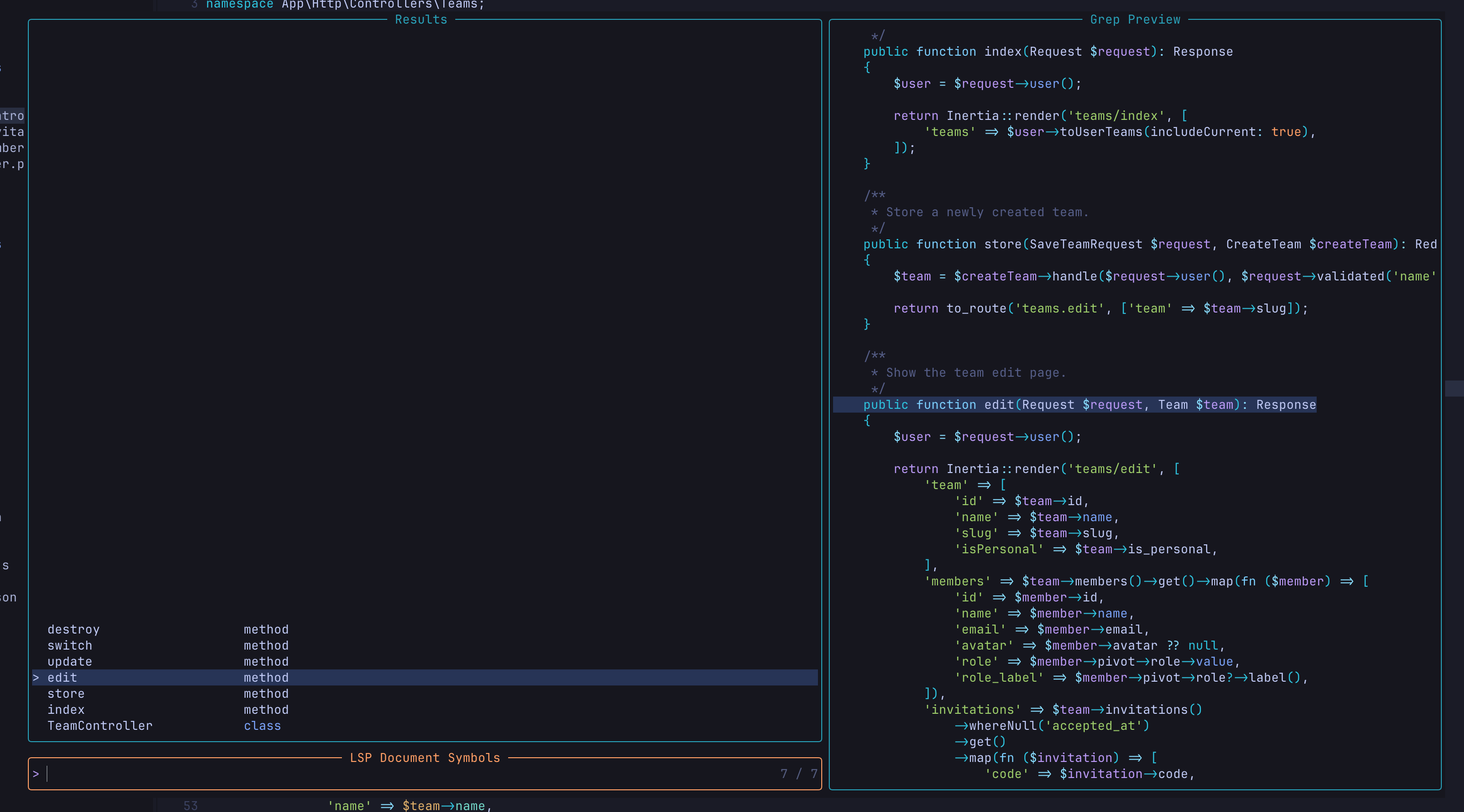Select the TeamController class entry
The width and height of the screenshot is (1464, 812).
tap(100, 726)
